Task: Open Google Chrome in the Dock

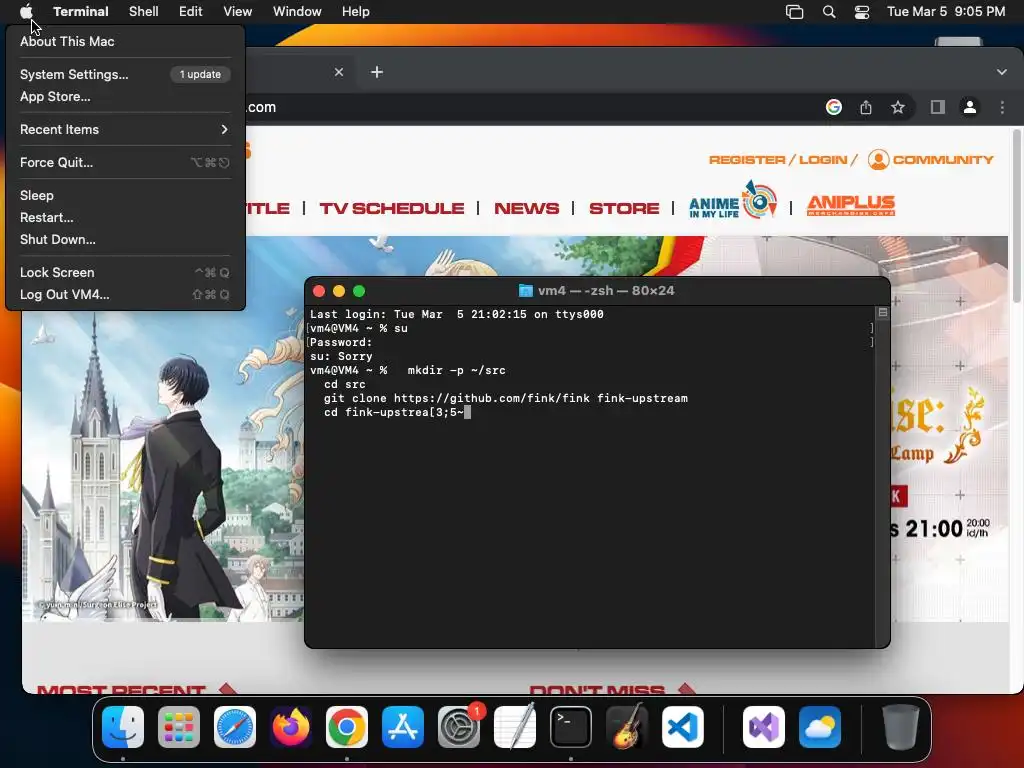Action: pos(347,727)
